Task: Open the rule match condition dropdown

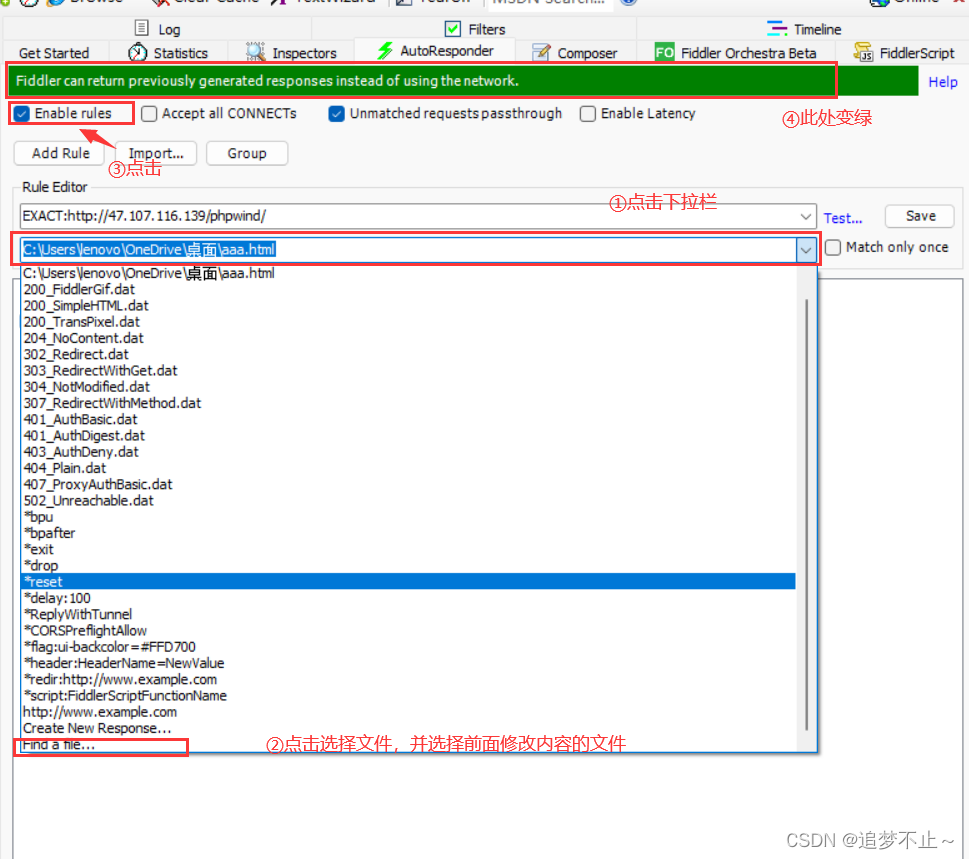Action: [807, 216]
